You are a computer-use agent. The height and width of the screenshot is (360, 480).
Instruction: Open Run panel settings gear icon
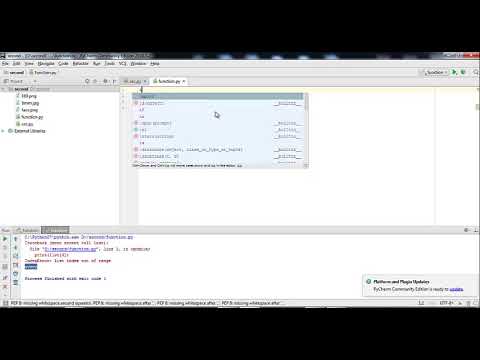[x=466, y=230]
